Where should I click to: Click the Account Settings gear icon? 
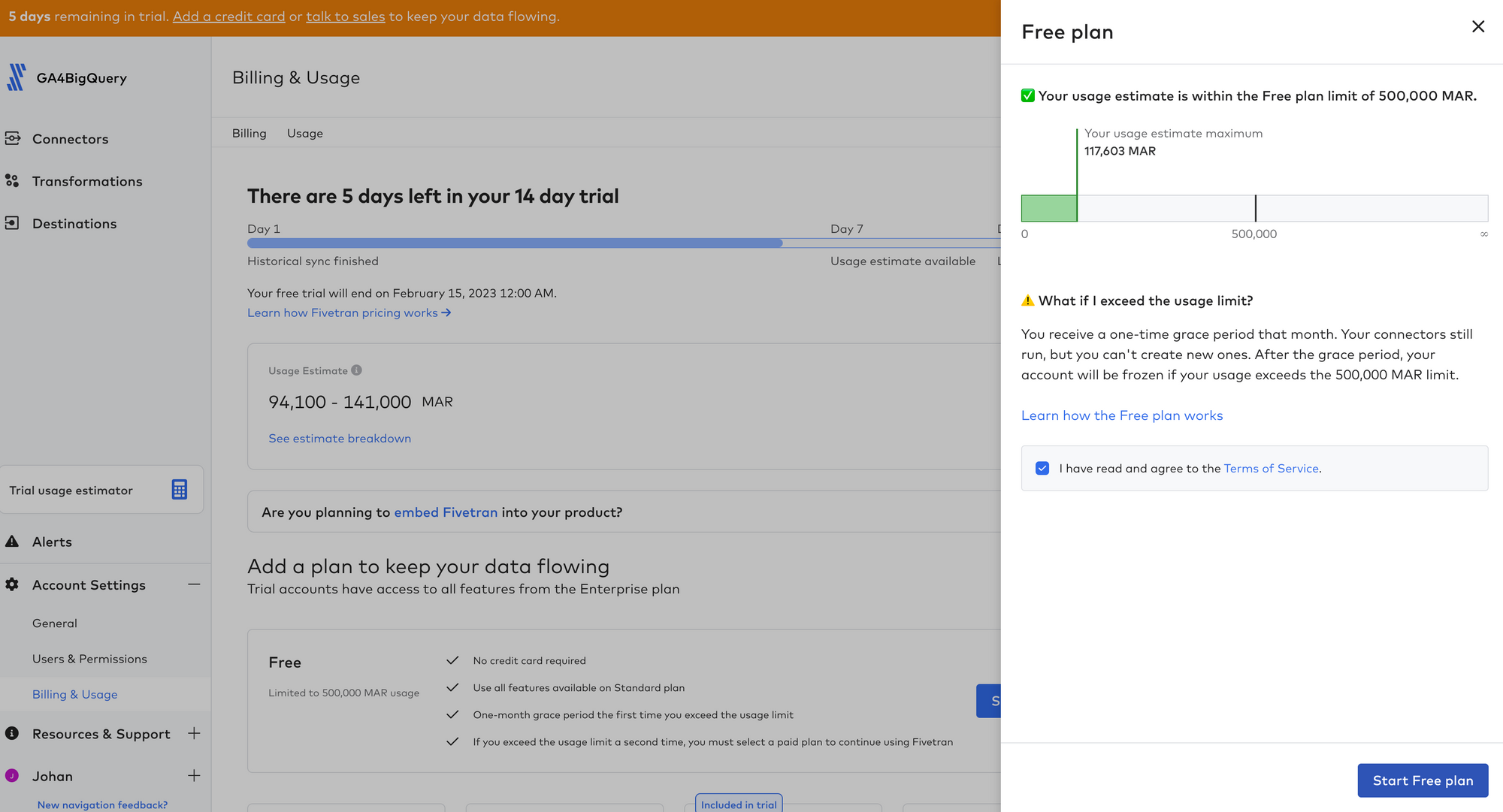coord(12,584)
